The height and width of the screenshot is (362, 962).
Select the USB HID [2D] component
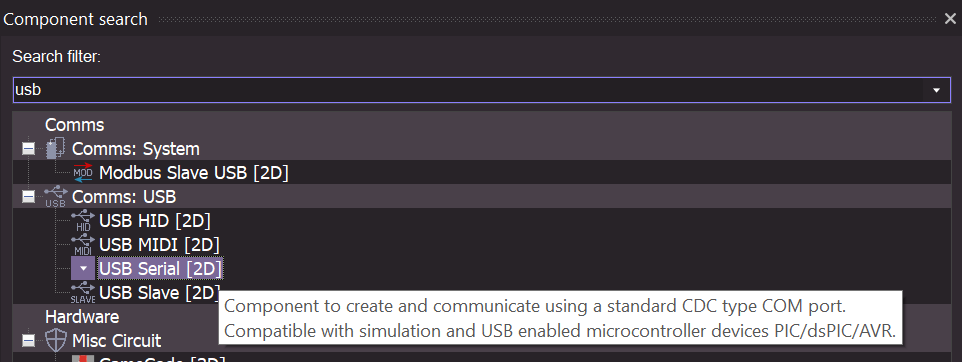pyautogui.click(x=155, y=220)
